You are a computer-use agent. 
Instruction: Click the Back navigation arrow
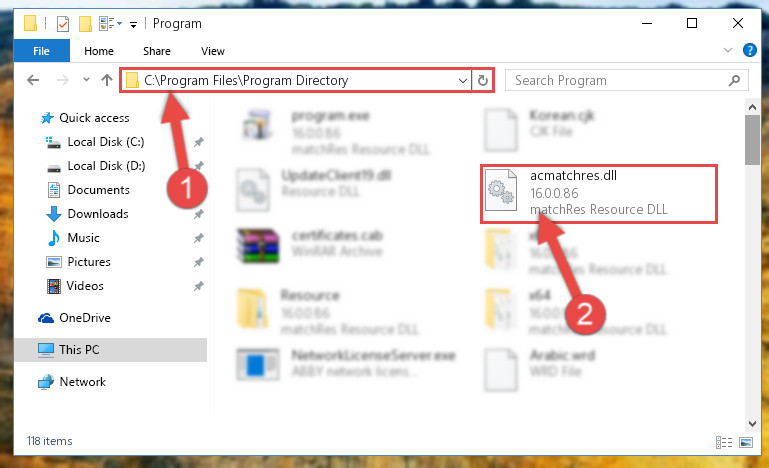33,80
